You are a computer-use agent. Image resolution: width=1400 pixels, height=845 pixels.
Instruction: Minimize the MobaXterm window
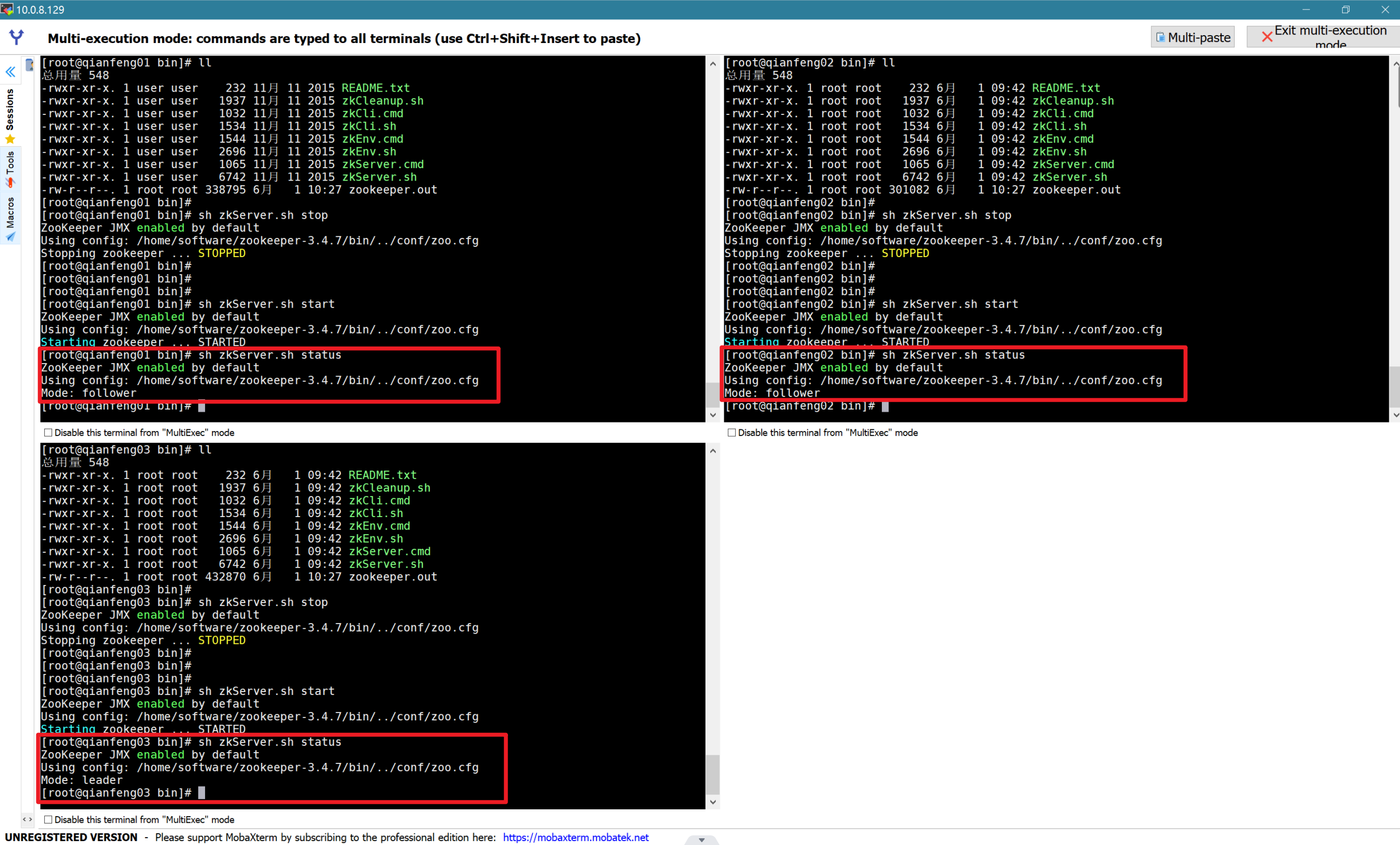[1305, 10]
